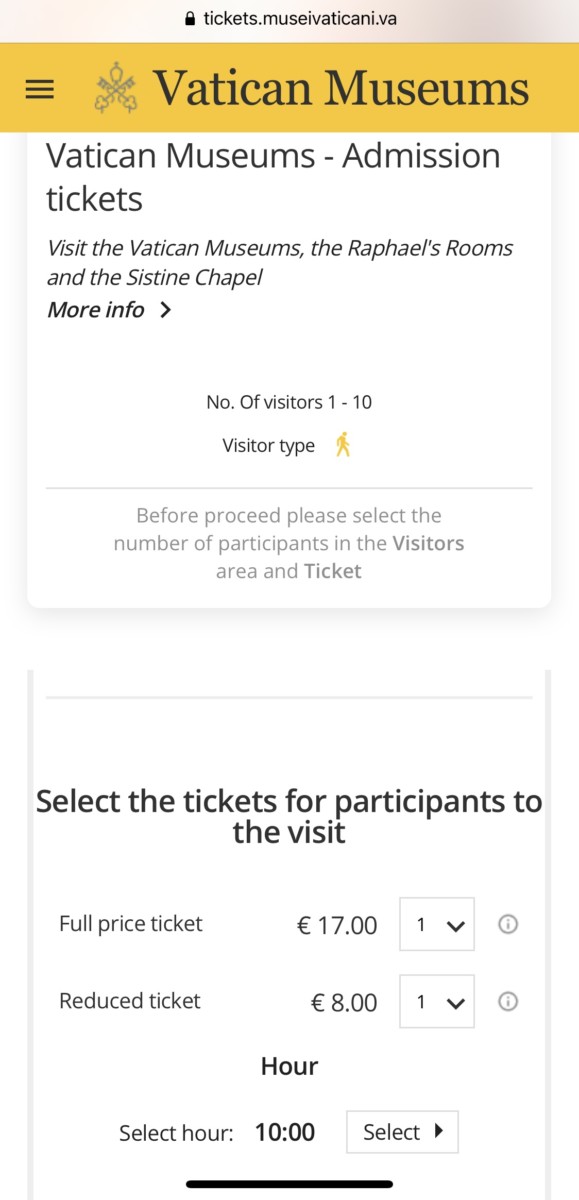This screenshot has width=579, height=1200.
Task: Click the chevron beside More info
Action: click(x=166, y=310)
